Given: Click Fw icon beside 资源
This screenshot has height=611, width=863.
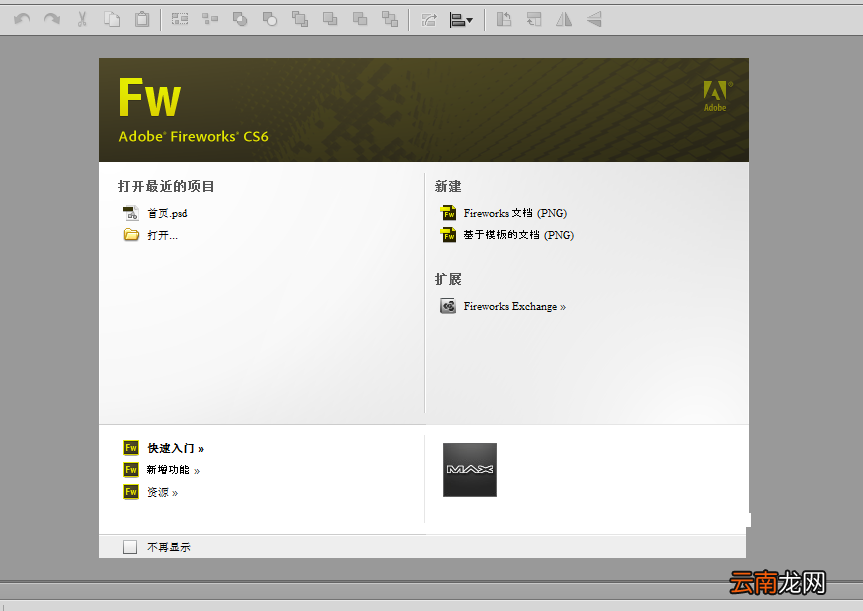Looking at the screenshot, I should (x=131, y=492).
